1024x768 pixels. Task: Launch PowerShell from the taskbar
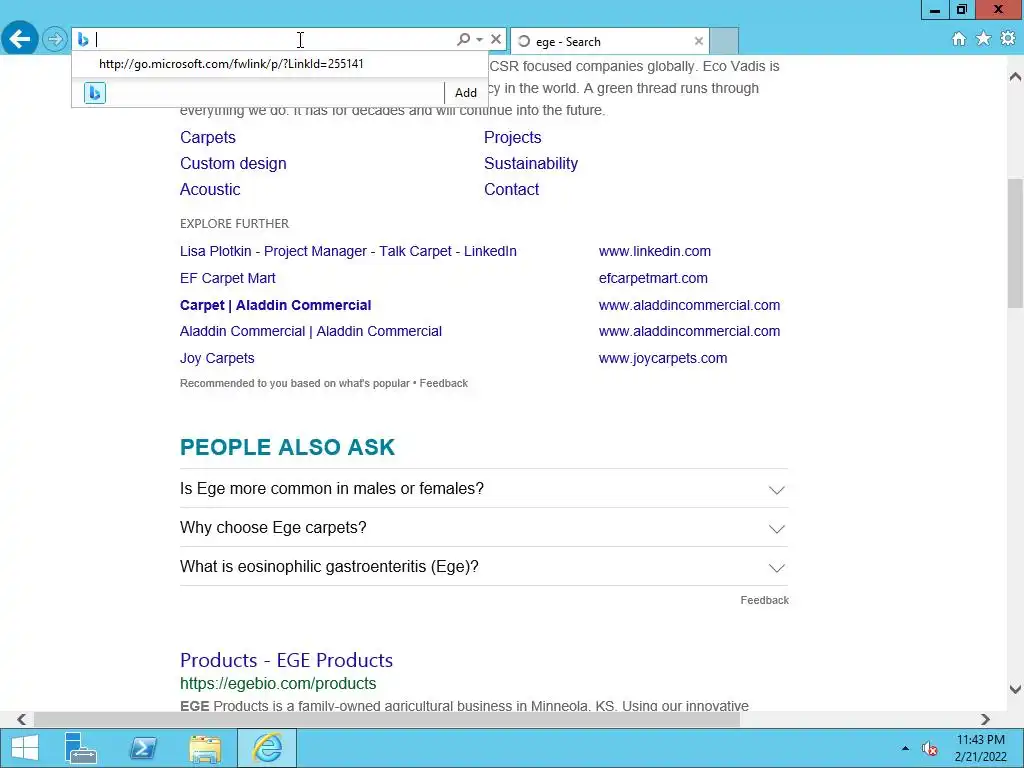click(143, 748)
